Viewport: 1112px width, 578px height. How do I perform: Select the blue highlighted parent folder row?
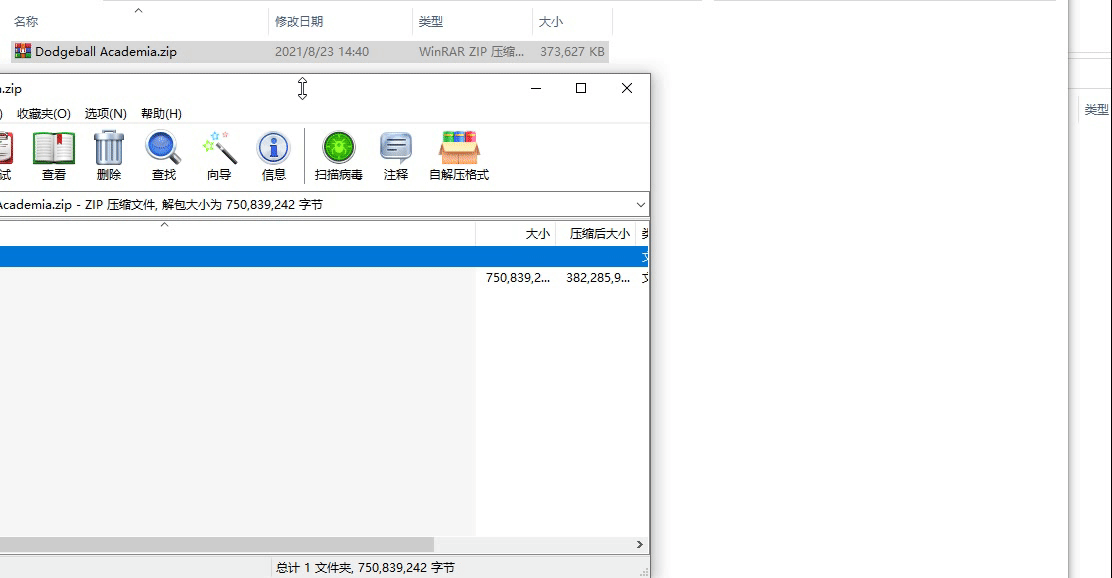click(323, 257)
